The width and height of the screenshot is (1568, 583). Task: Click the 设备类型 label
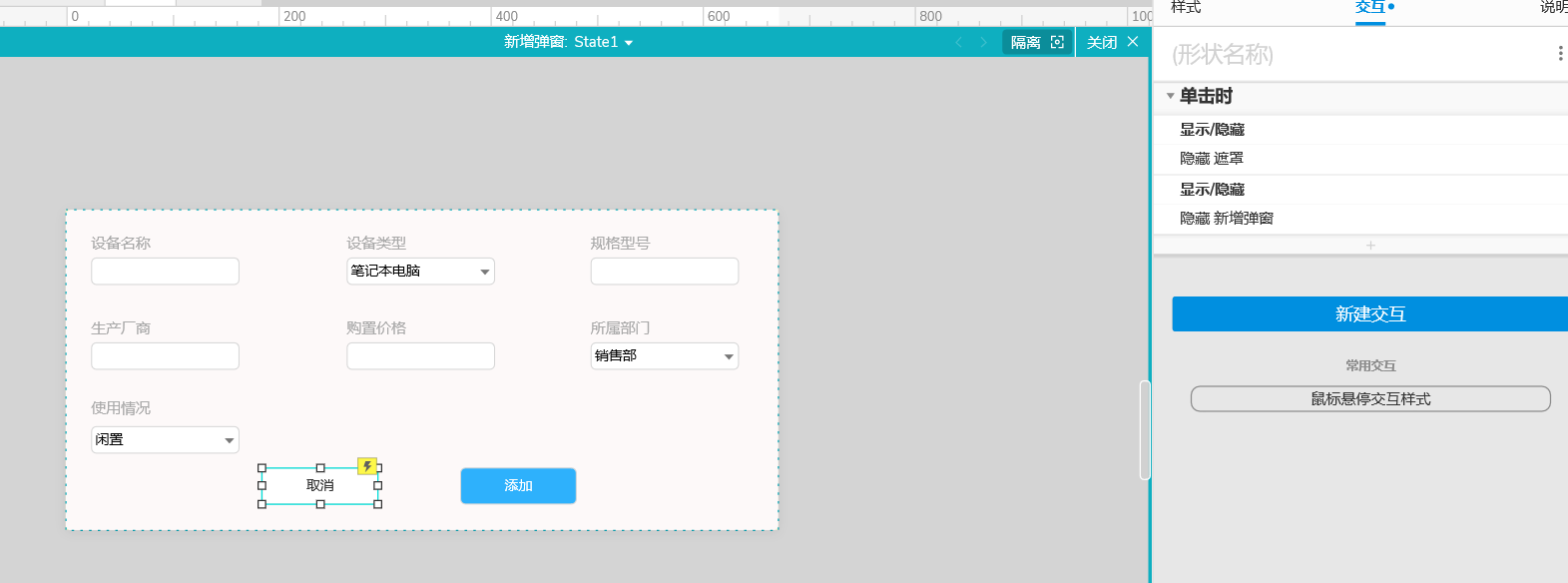(x=376, y=244)
